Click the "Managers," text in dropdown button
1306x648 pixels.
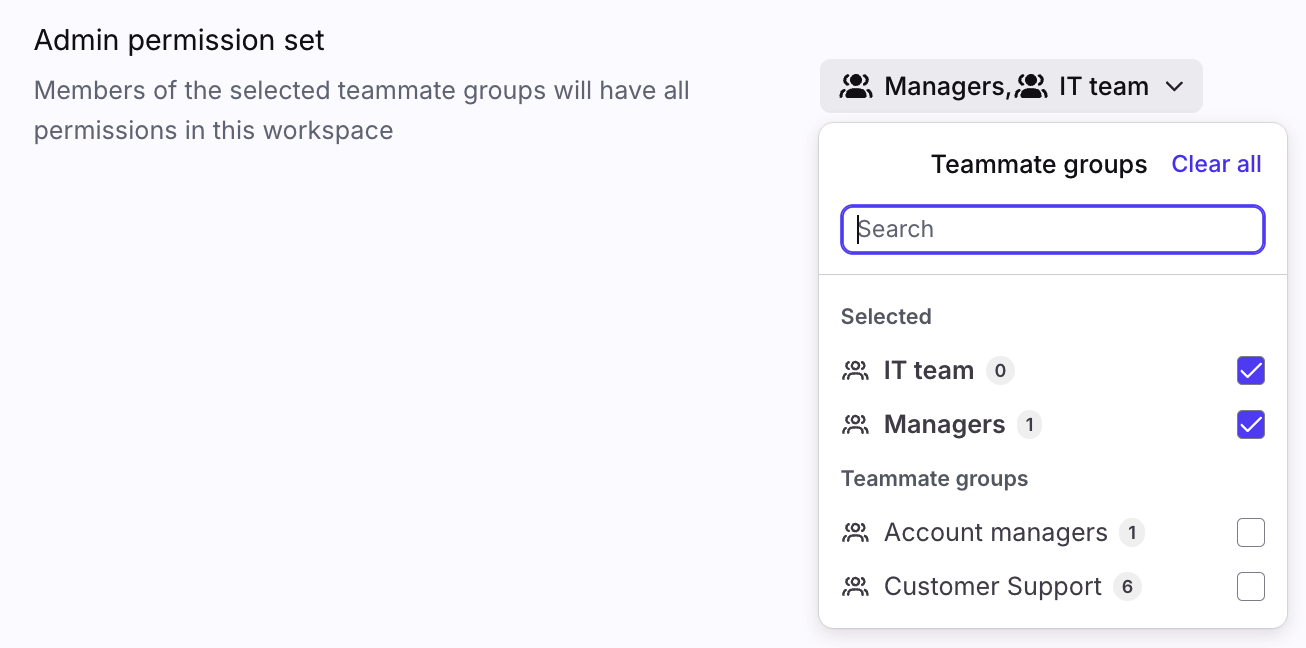pos(947,87)
